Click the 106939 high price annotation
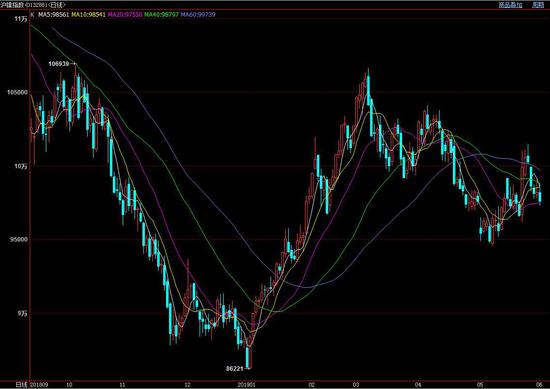The image size is (550, 389). 59,64
